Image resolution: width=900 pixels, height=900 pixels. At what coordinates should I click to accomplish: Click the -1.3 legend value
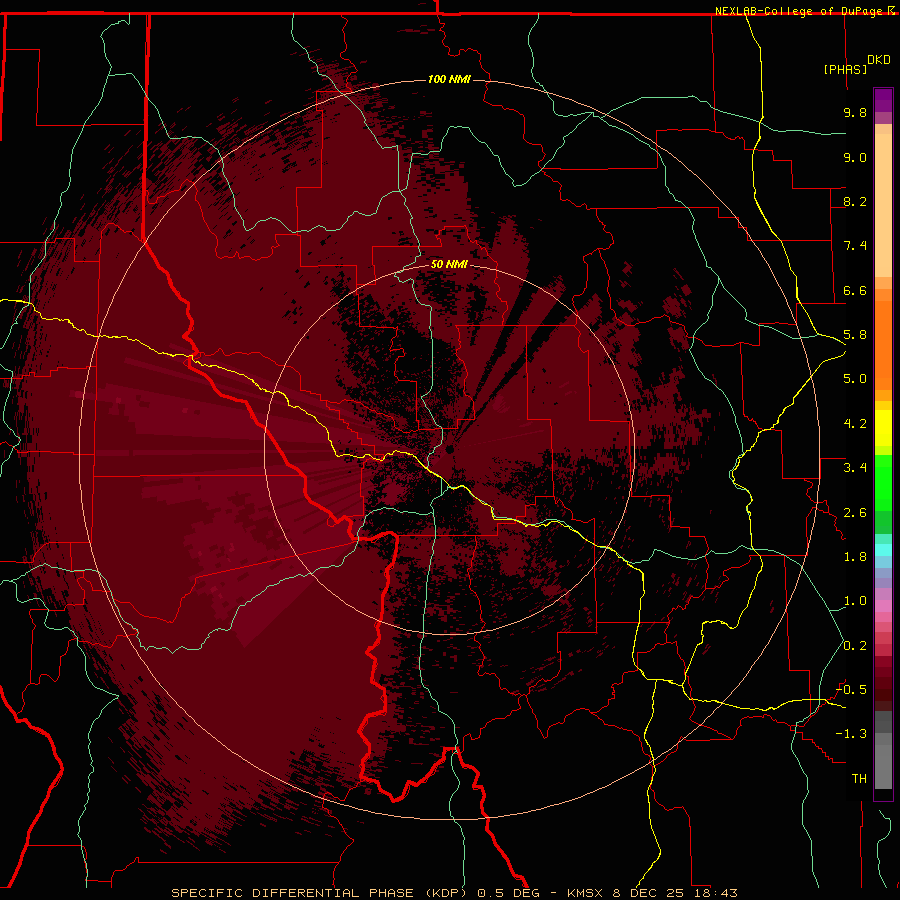(851, 734)
